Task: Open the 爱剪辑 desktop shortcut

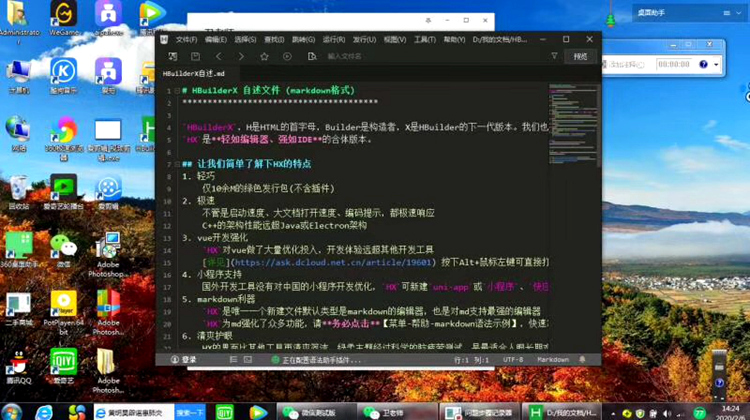Action: pos(108,193)
